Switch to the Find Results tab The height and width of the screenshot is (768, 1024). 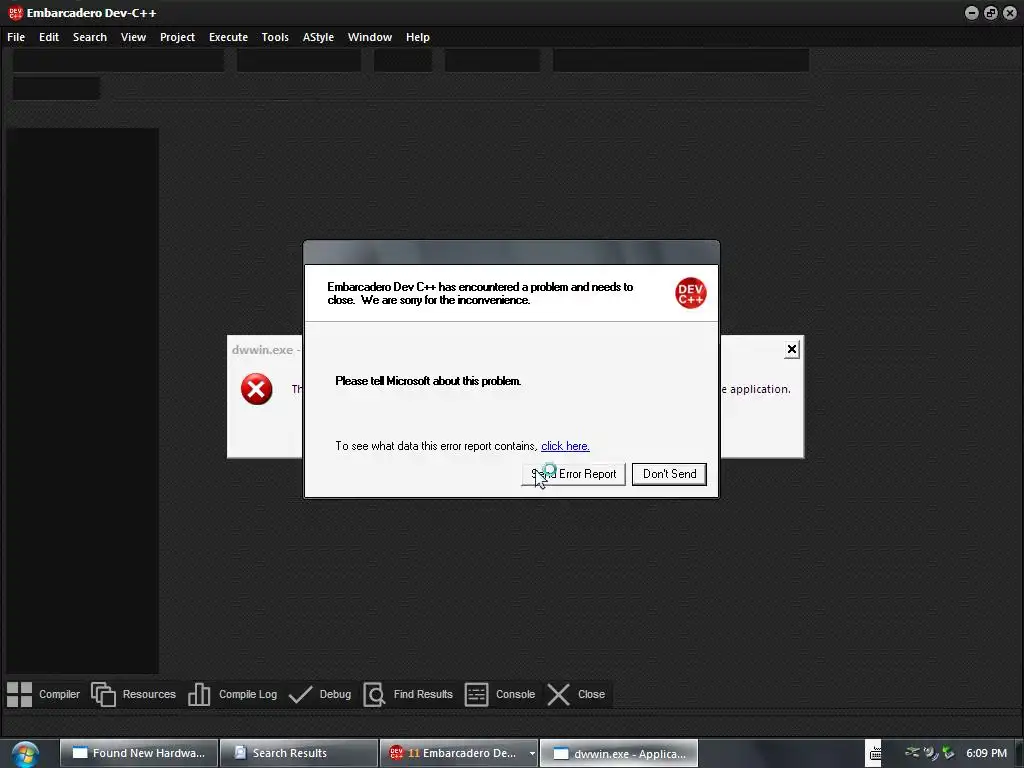click(408, 694)
